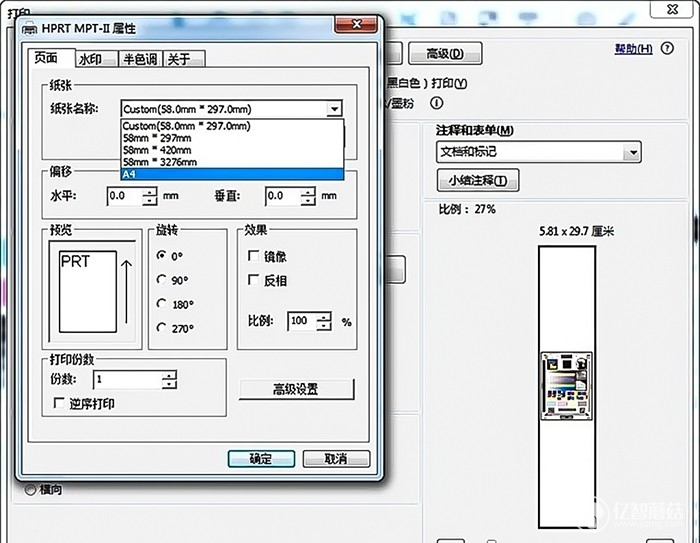Click the PRT page preview thumbnail

pos(88,292)
